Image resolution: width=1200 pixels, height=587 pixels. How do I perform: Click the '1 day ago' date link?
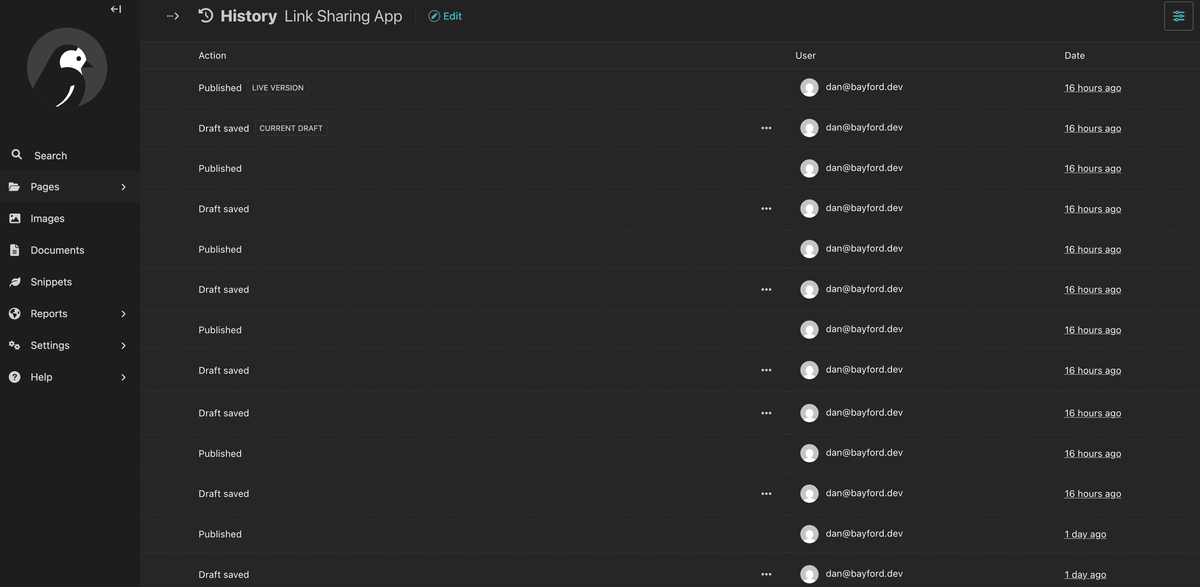coord(1085,533)
